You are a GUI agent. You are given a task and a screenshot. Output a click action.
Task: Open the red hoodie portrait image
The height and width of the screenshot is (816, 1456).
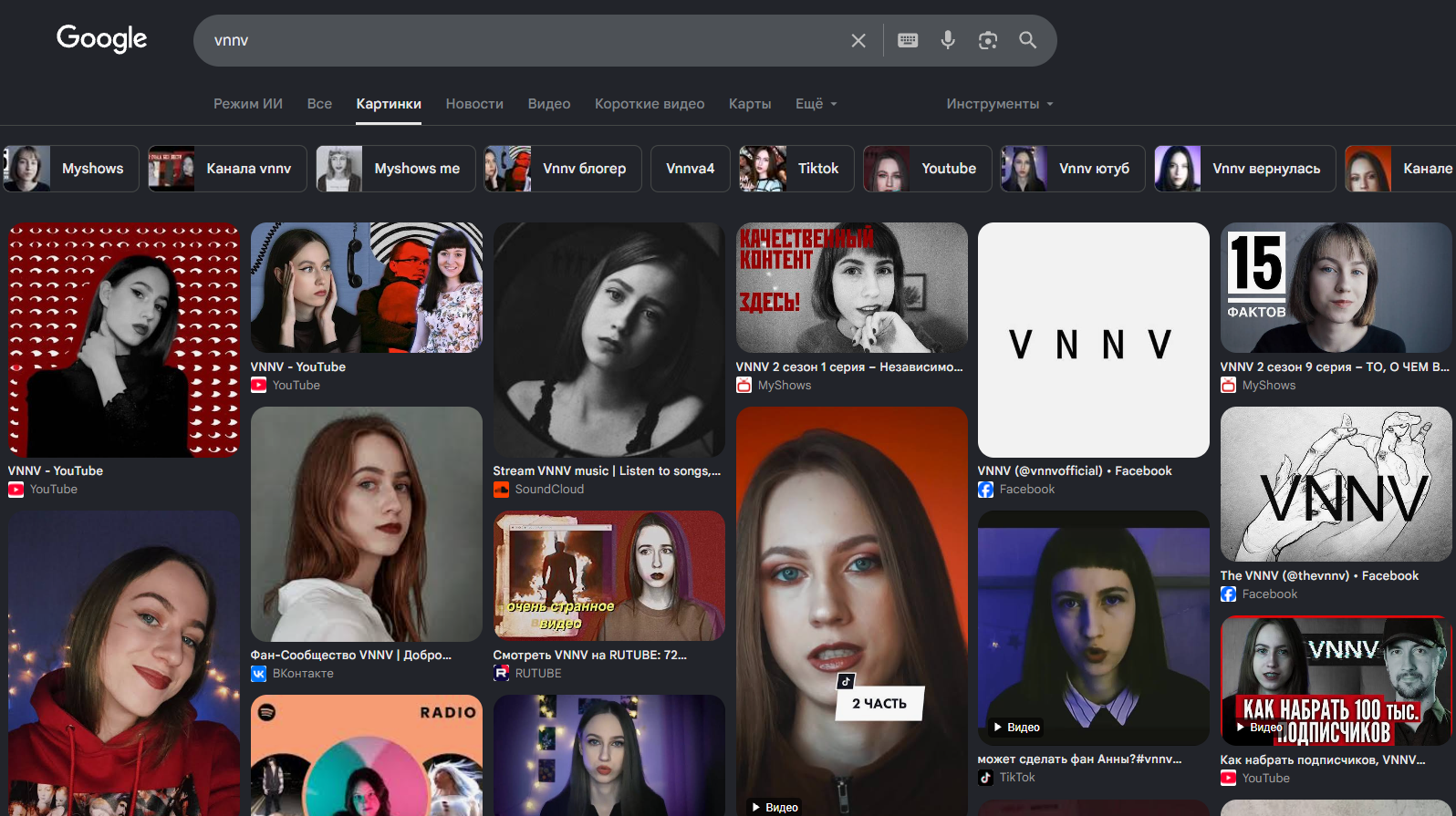tap(124, 664)
